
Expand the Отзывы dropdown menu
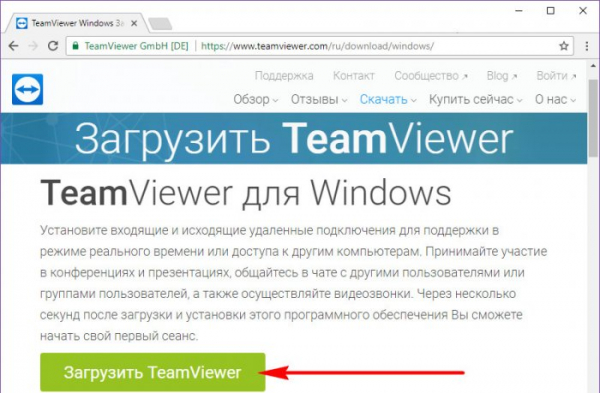(x=319, y=99)
